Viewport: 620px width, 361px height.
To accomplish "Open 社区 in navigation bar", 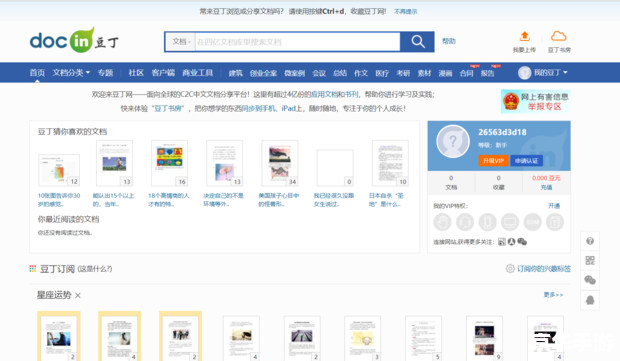I will tap(136, 73).
